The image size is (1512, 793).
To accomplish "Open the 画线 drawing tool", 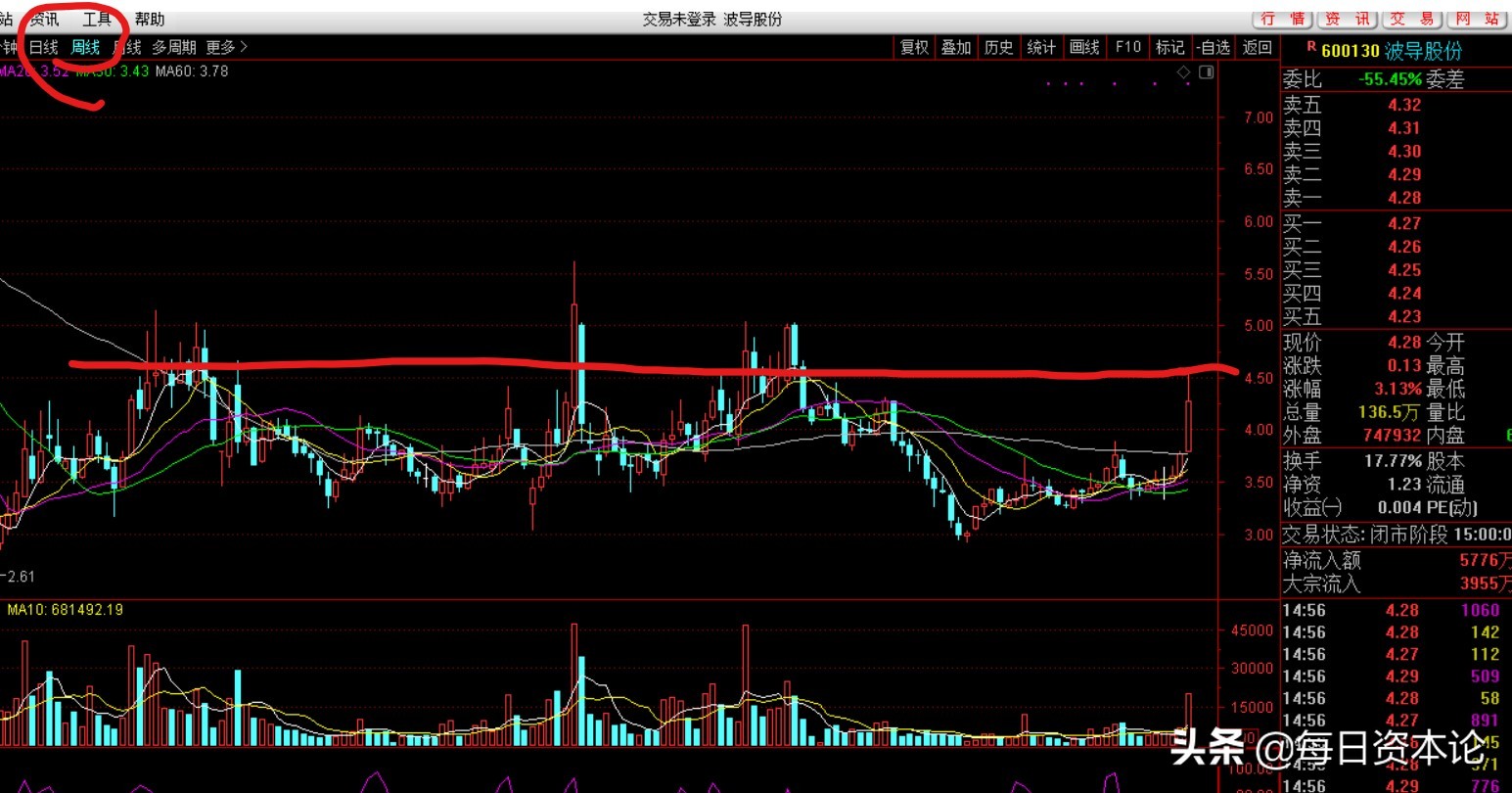I will coord(1084,47).
